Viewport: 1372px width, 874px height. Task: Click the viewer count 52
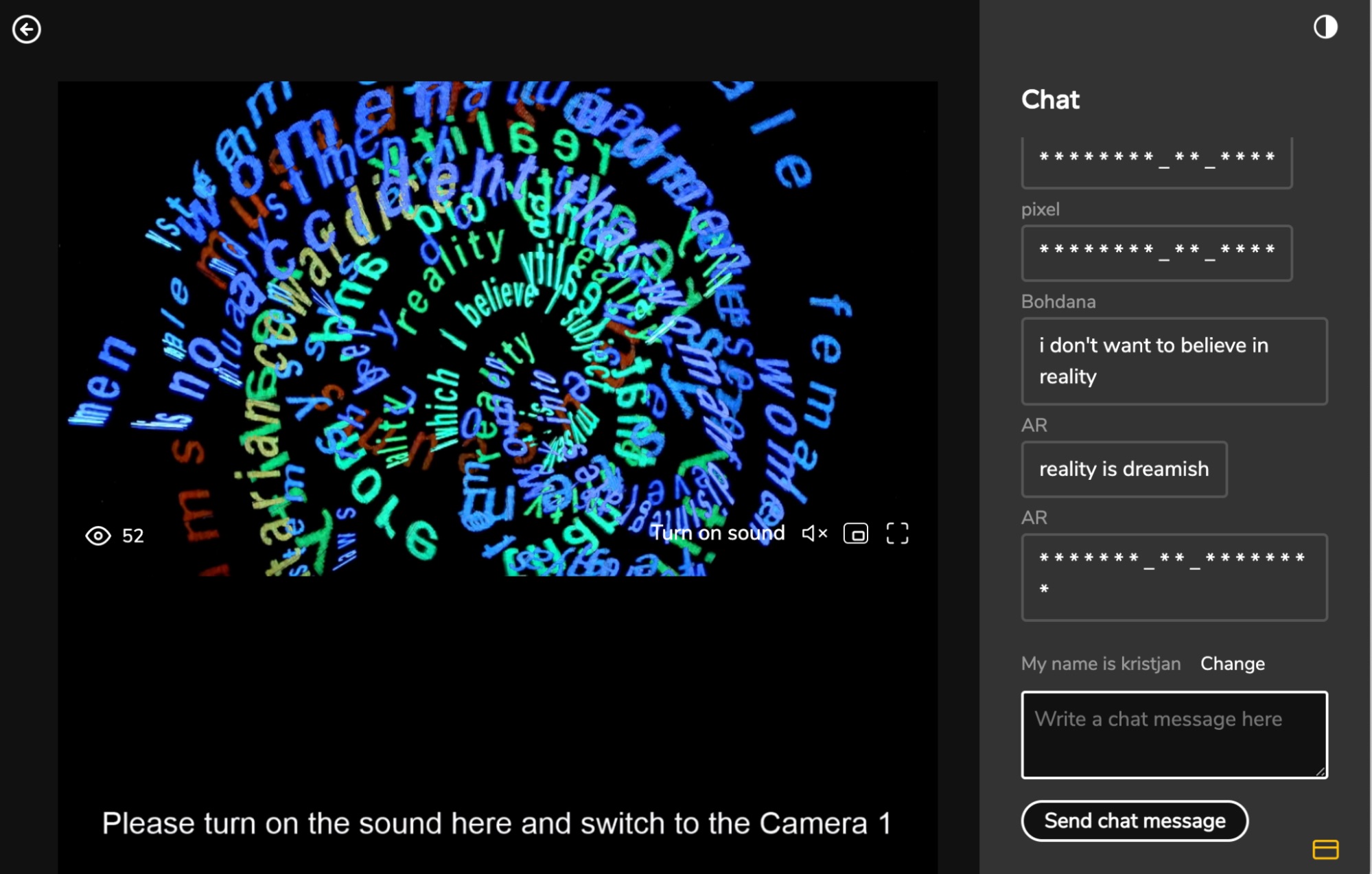[x=133, y=536]
